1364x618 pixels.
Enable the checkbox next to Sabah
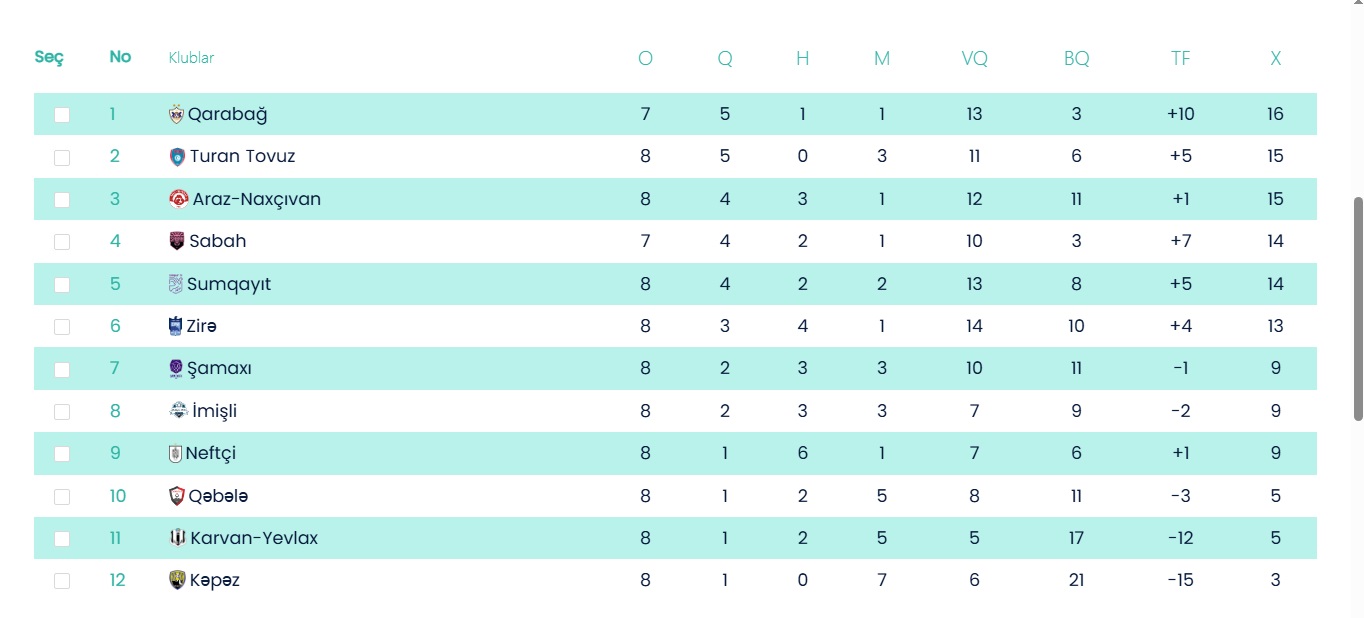pos(62,242)
